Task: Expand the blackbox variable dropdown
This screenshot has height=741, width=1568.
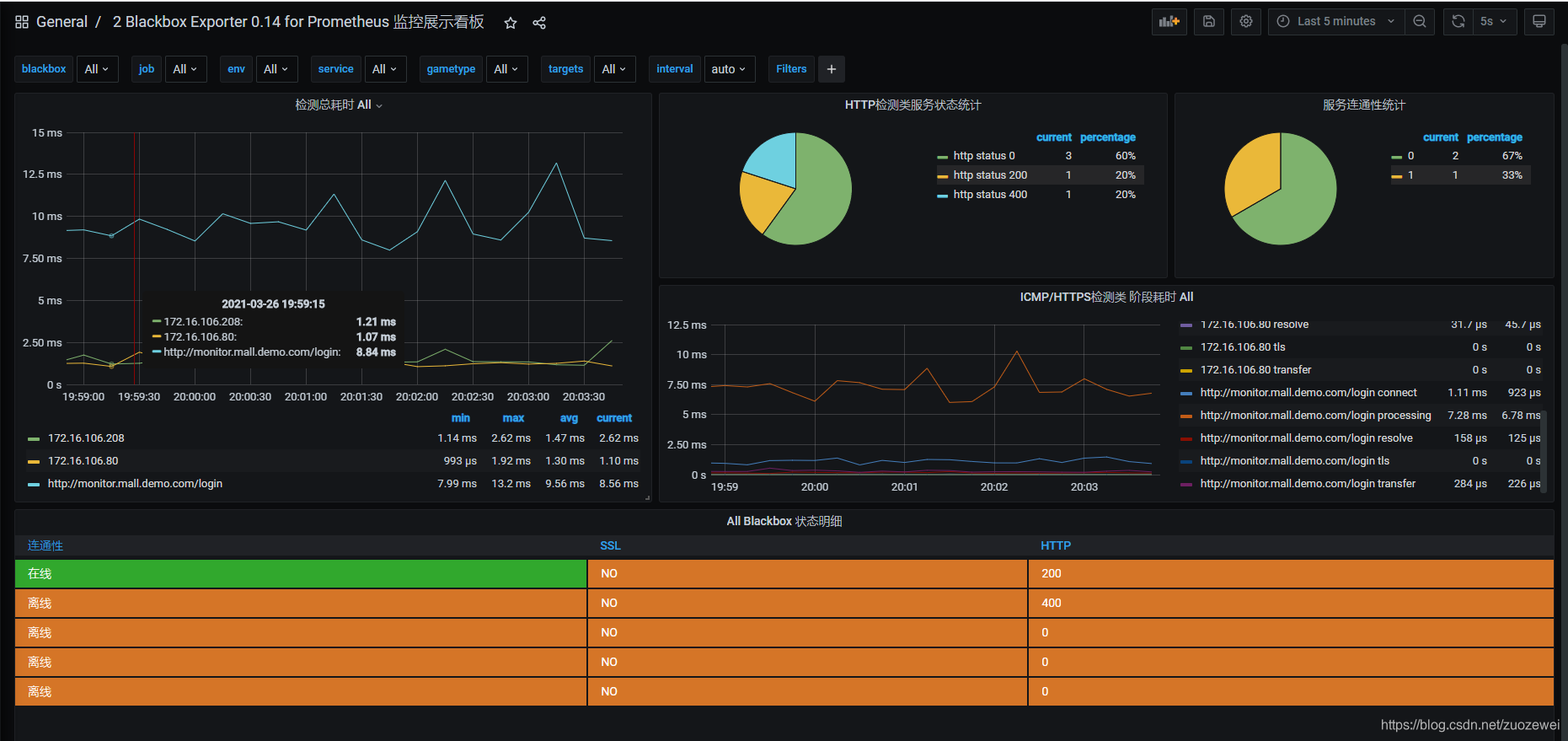Action: coord(98,69)
